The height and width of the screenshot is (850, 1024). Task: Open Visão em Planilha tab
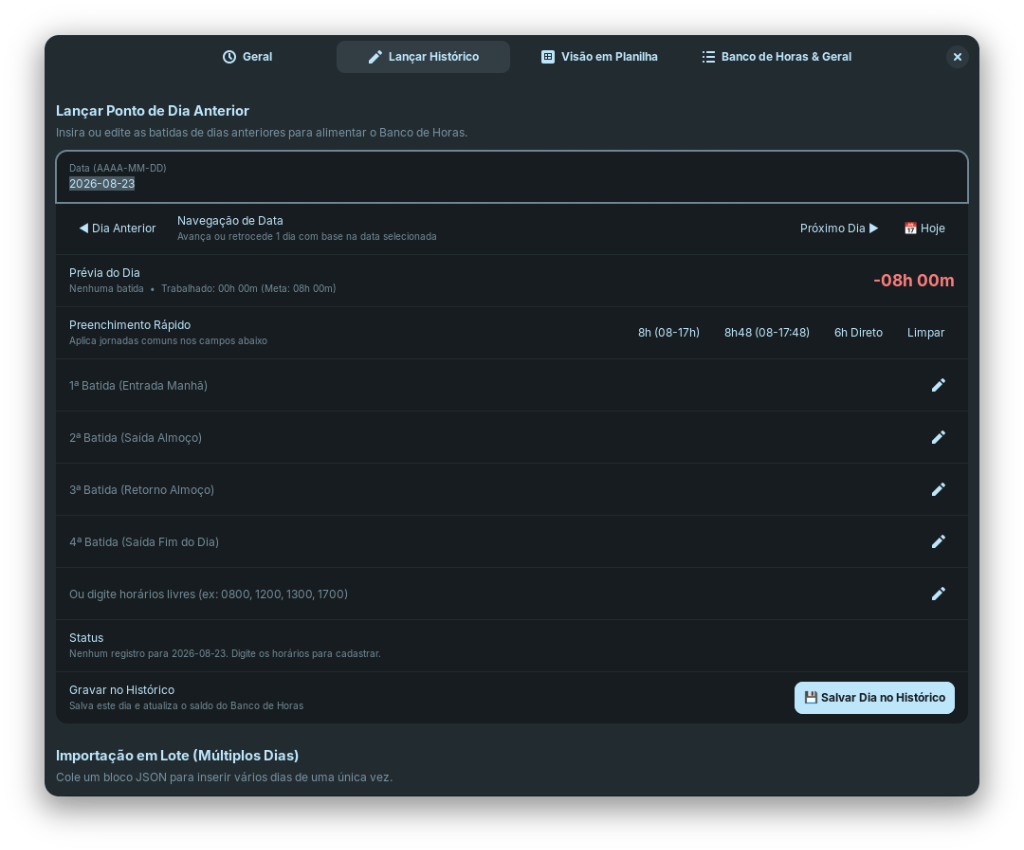[x=600, y=57]
